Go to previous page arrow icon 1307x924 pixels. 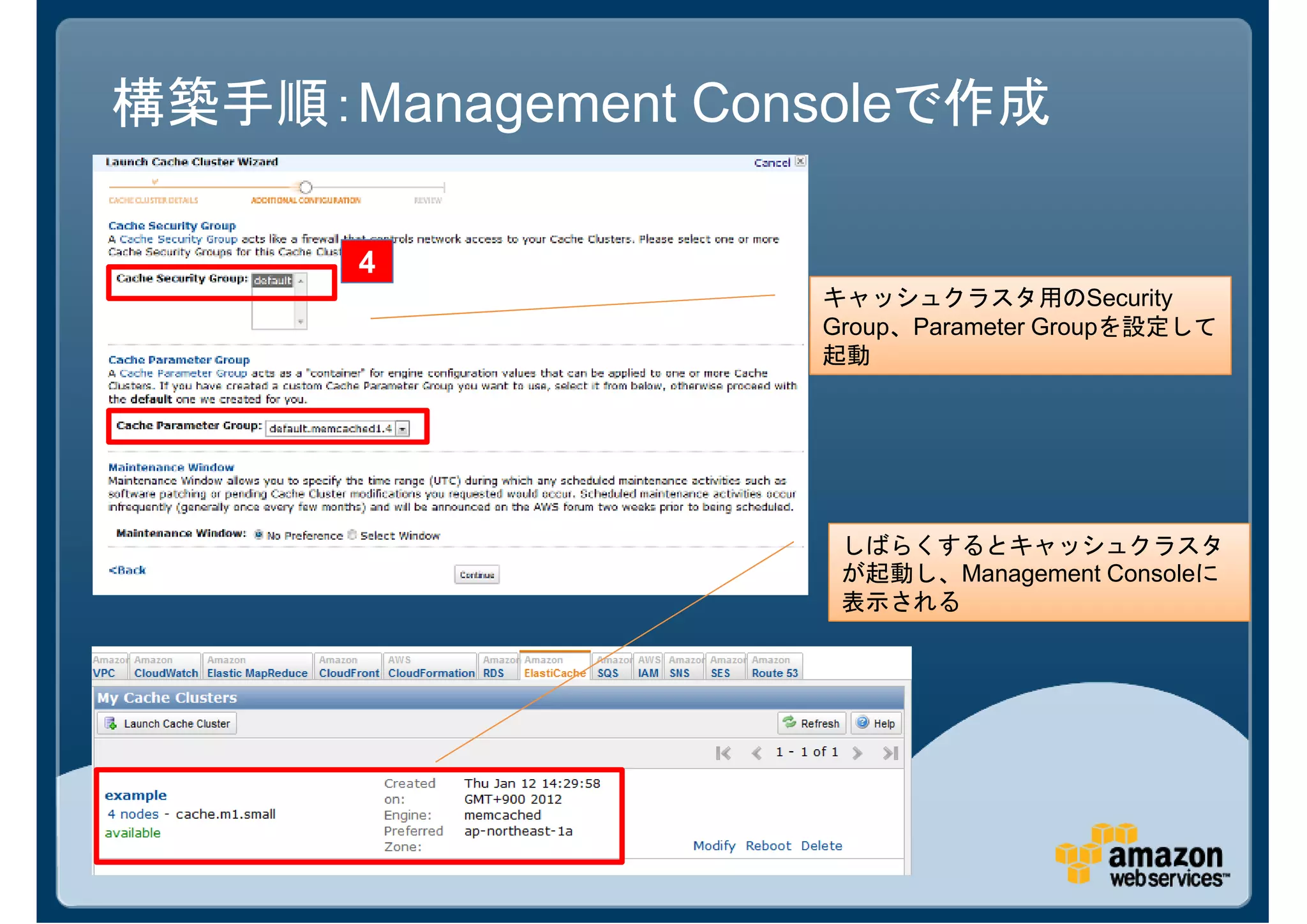(757, 753)
